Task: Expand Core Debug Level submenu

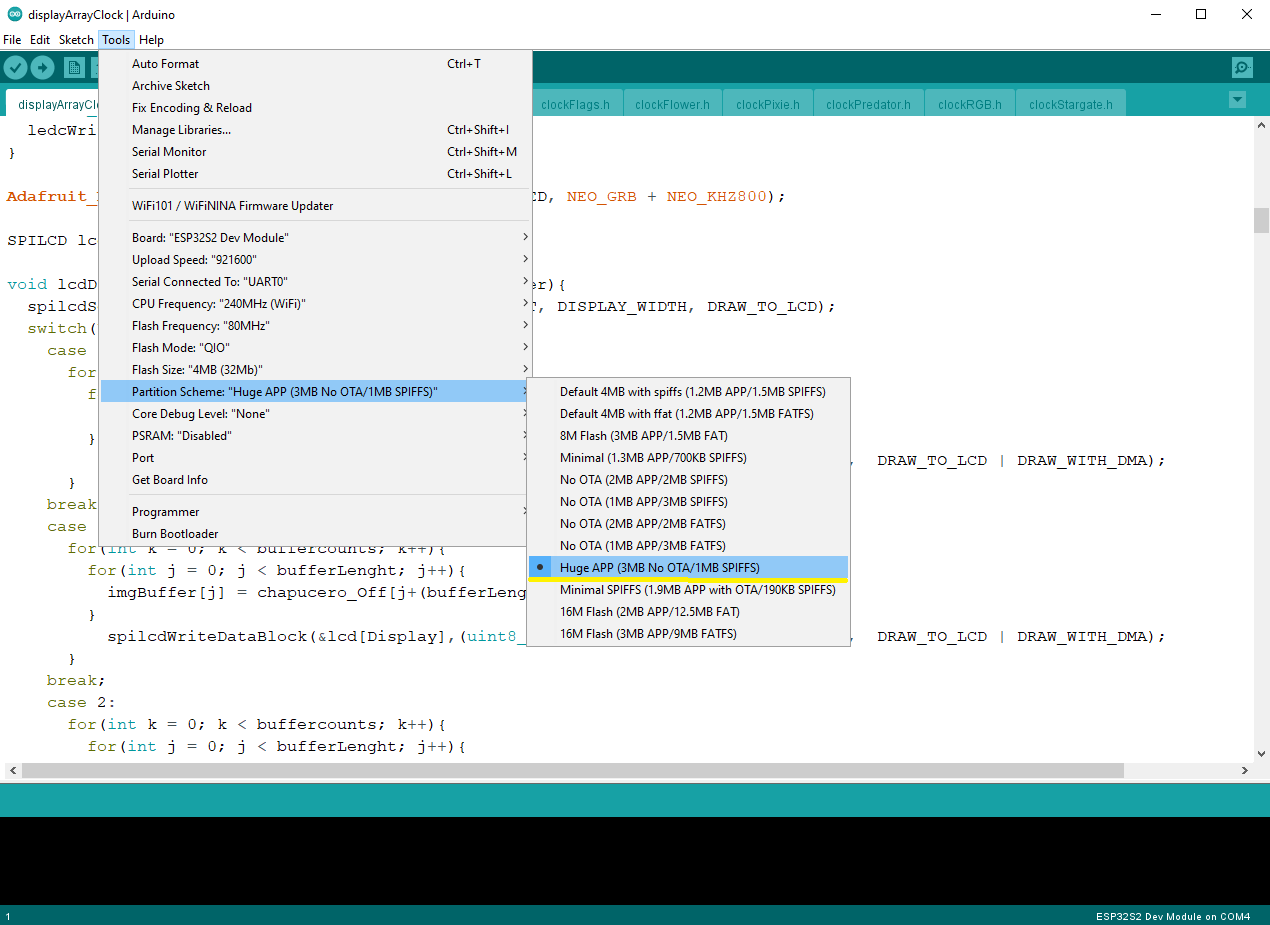Action: 315,414
